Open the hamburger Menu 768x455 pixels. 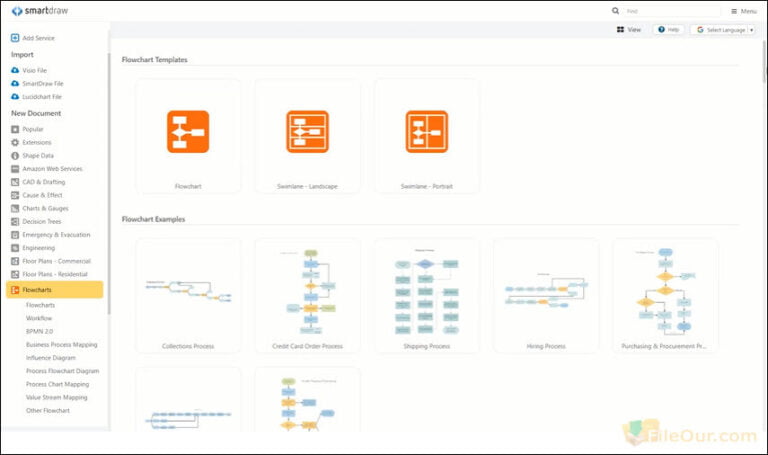tap(743, 11)
